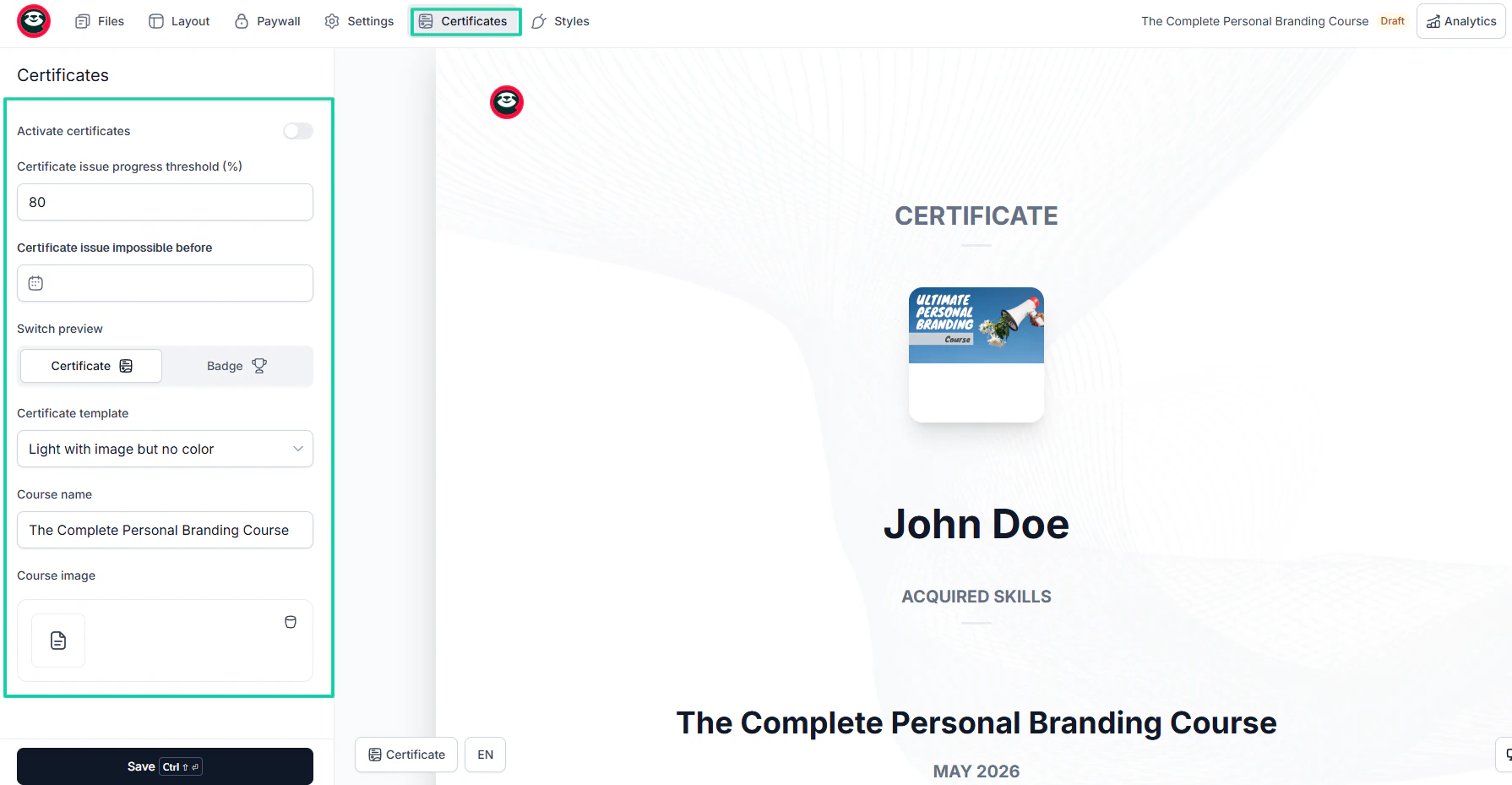
Task: Click the Save button
Action: click(165, 766)
